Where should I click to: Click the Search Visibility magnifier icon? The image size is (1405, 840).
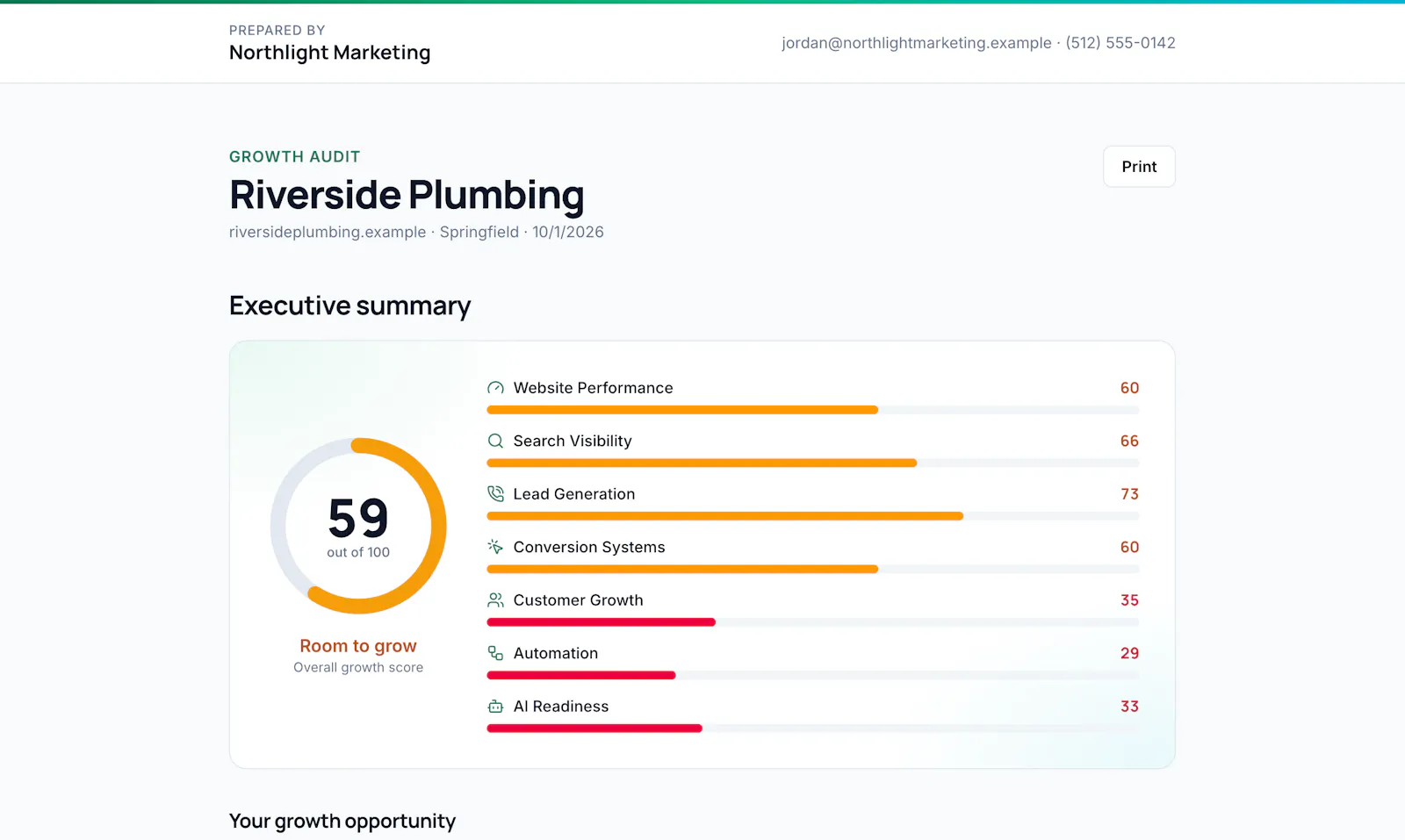coord(495,441)
